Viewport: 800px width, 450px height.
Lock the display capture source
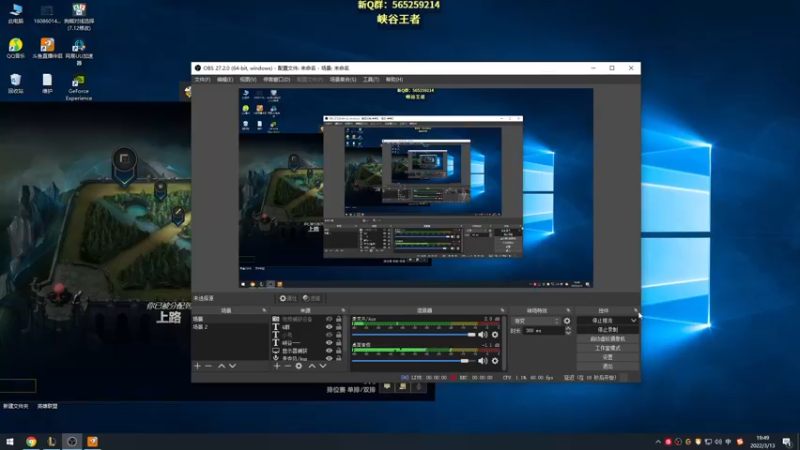pyautogui.click(x=338, y=351)
